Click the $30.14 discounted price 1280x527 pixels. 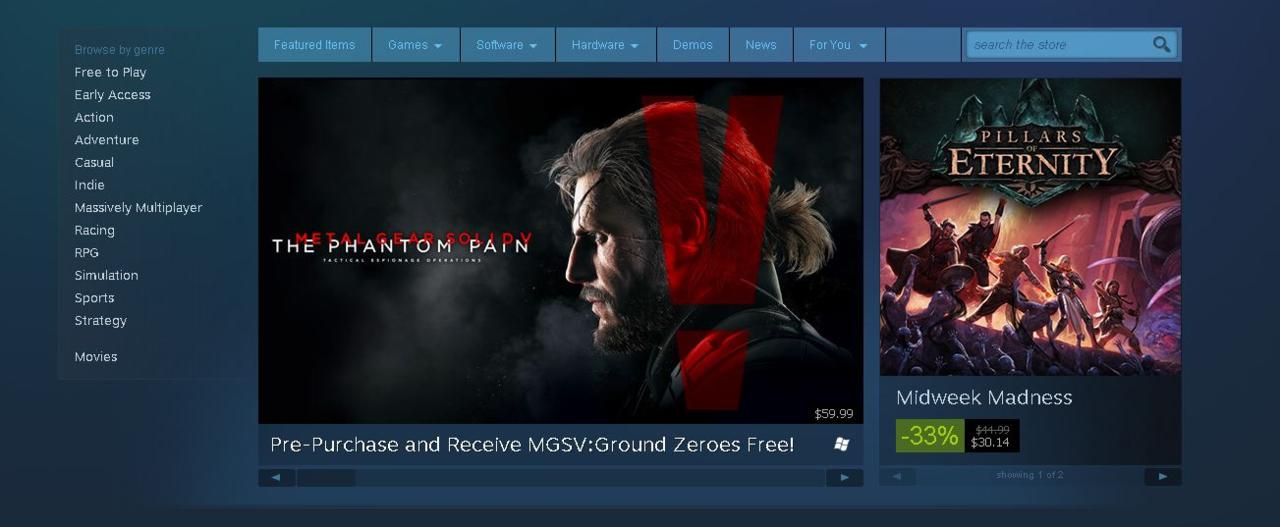tap(990, 443)
